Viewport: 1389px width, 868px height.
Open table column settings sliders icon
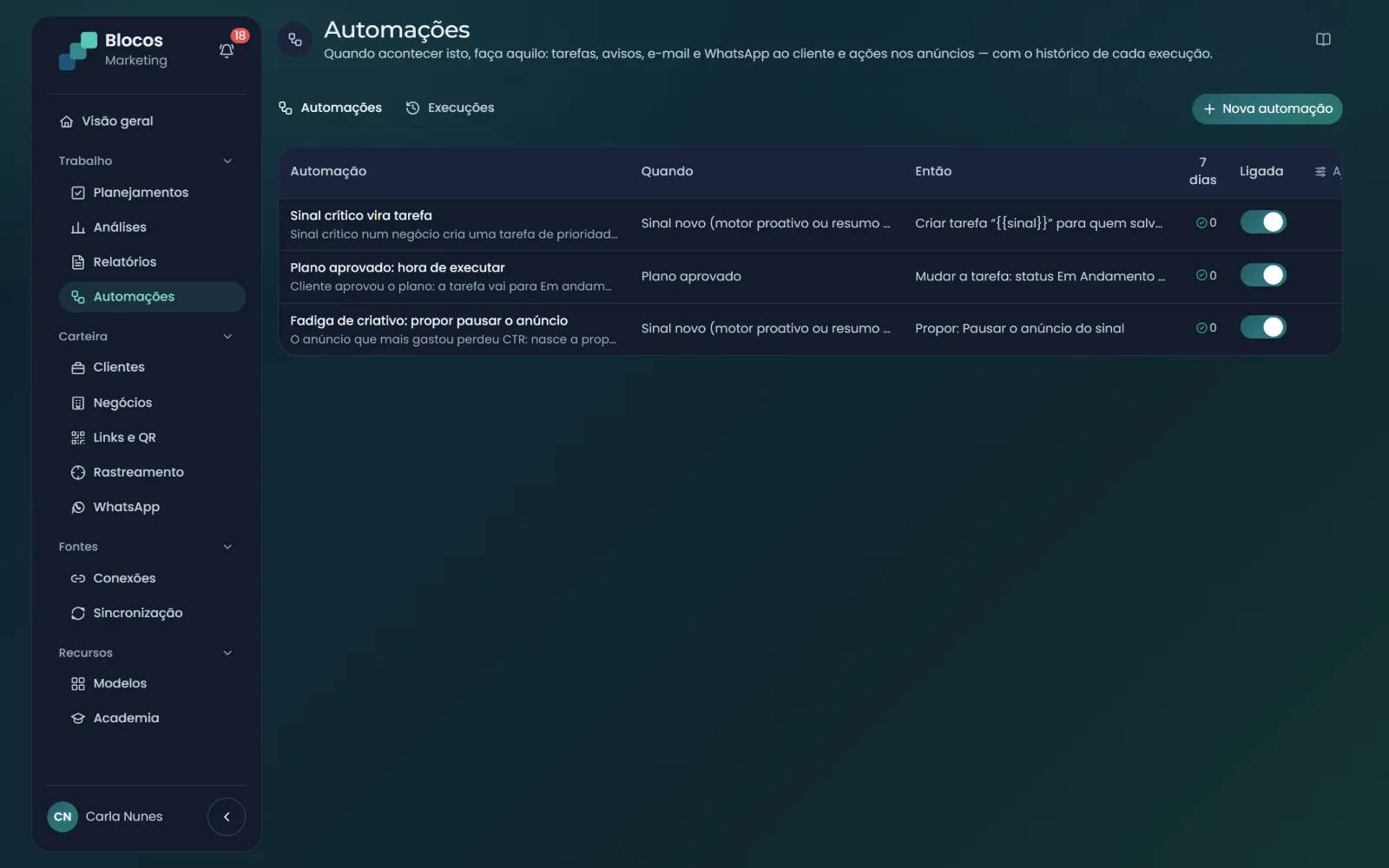[x=1320, y=172]
